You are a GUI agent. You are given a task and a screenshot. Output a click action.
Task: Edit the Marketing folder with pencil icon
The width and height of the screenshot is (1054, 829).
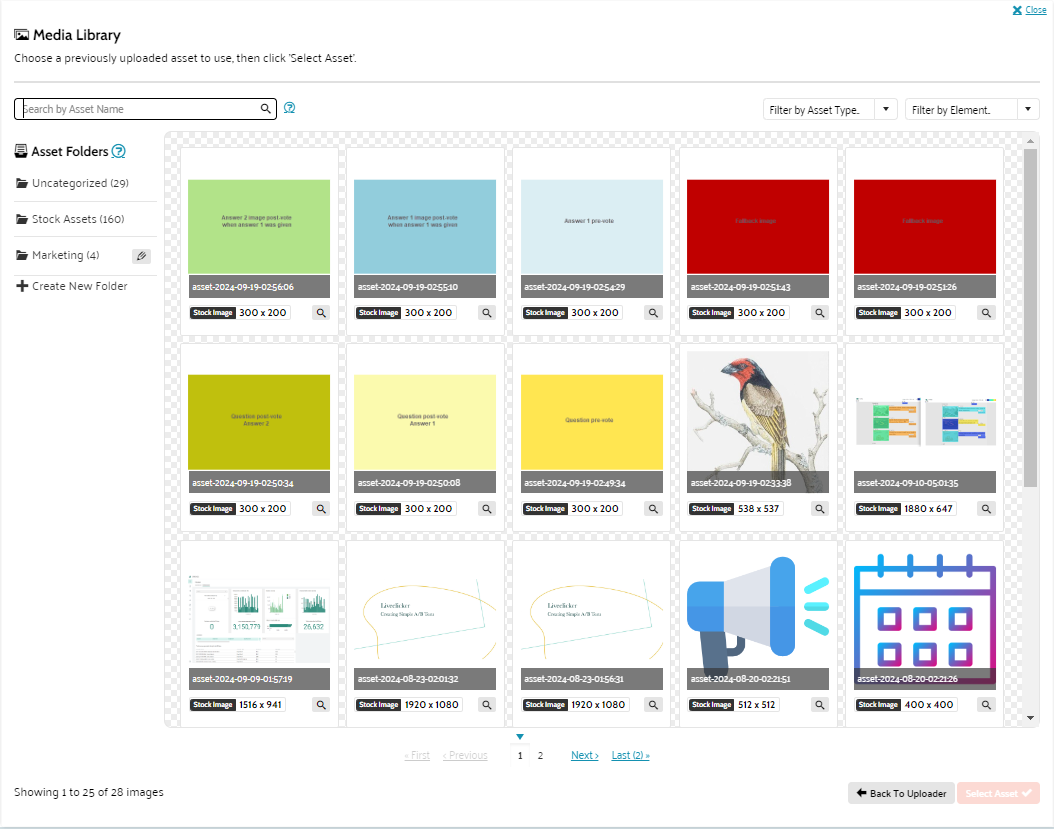click(142, 256)
